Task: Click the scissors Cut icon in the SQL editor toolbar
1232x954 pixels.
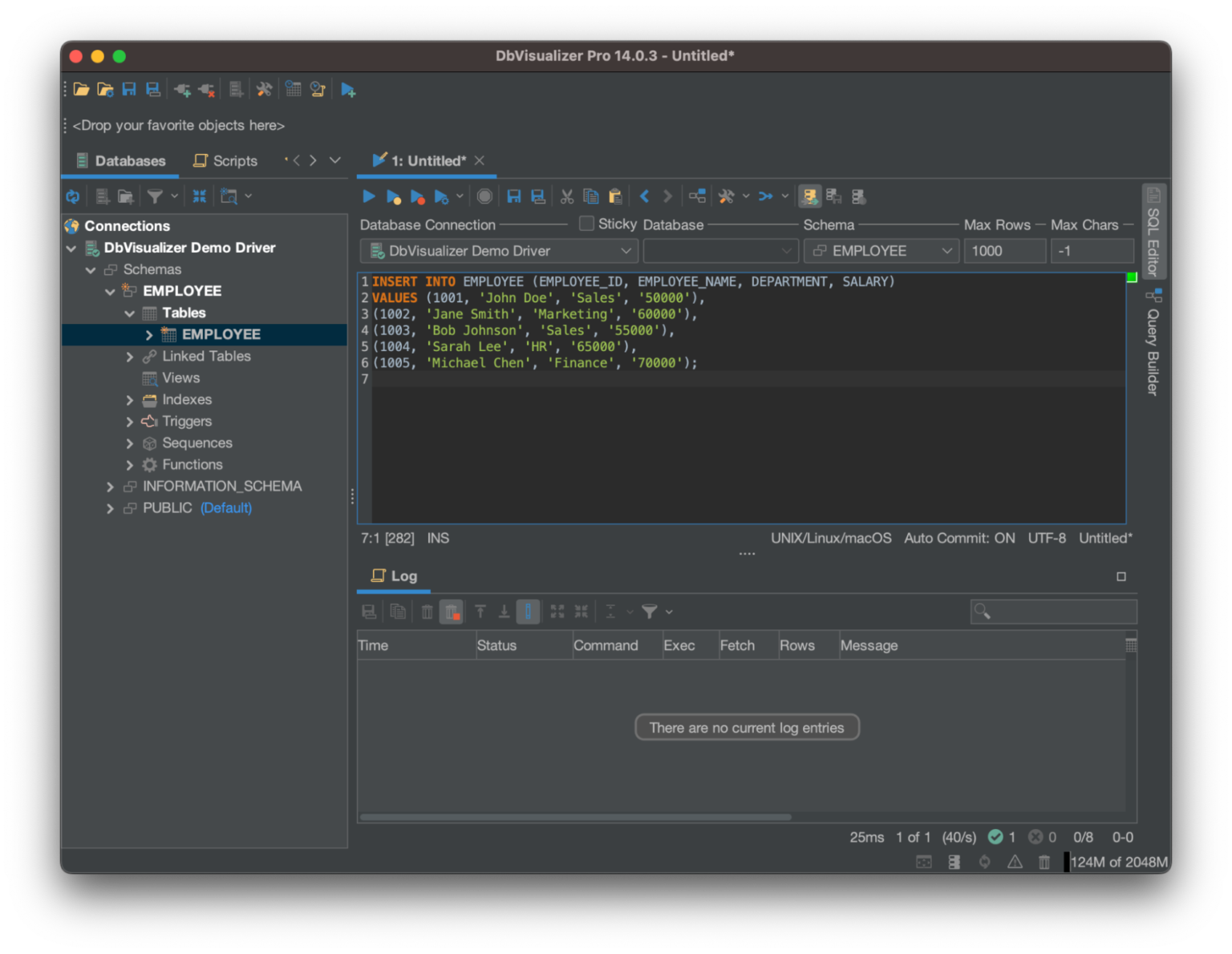Action: click(566, 196)
